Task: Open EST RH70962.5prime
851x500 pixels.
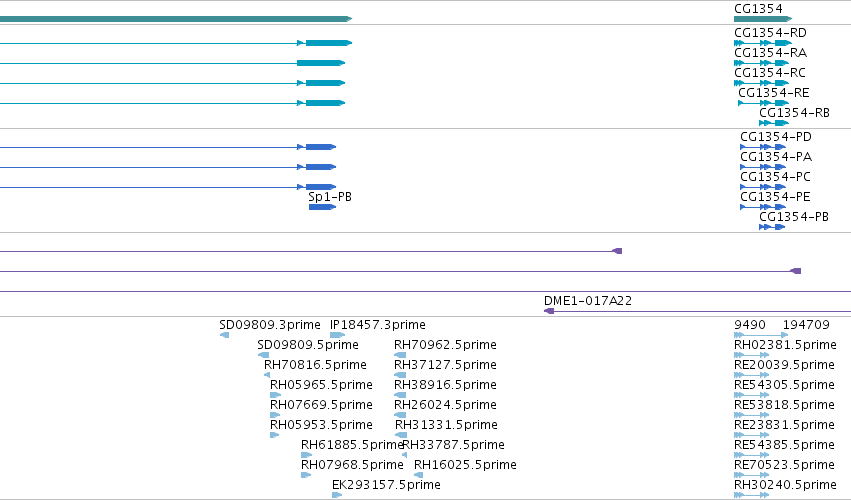Action: coord(445,345)
